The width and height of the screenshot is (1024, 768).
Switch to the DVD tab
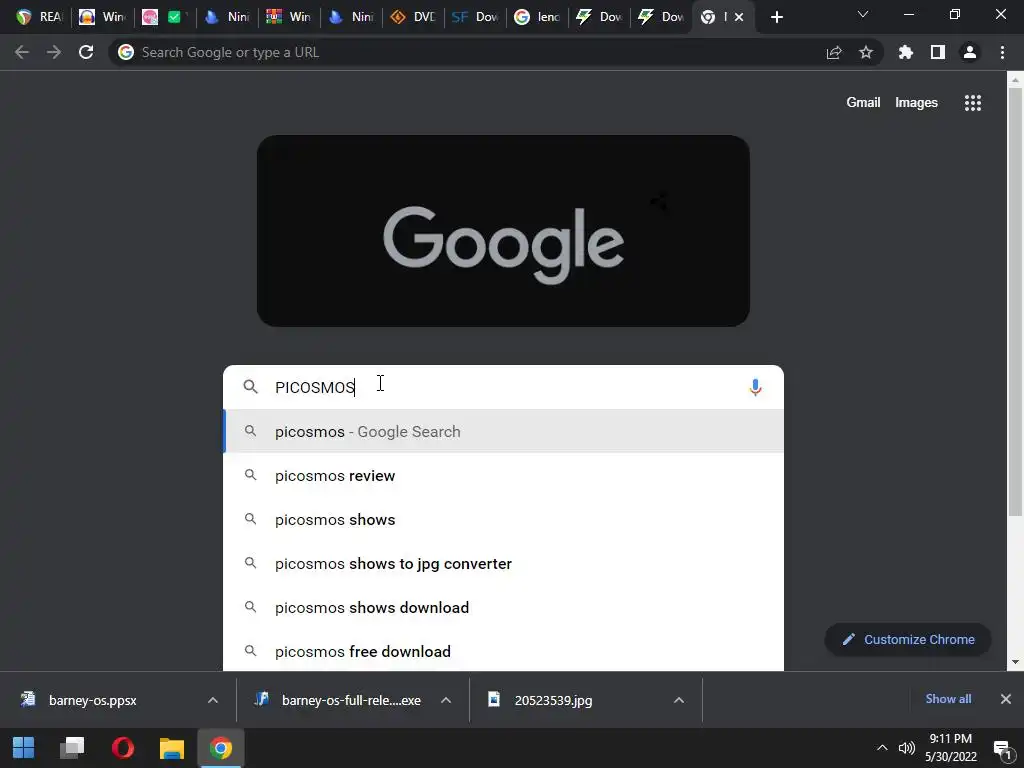413,17
